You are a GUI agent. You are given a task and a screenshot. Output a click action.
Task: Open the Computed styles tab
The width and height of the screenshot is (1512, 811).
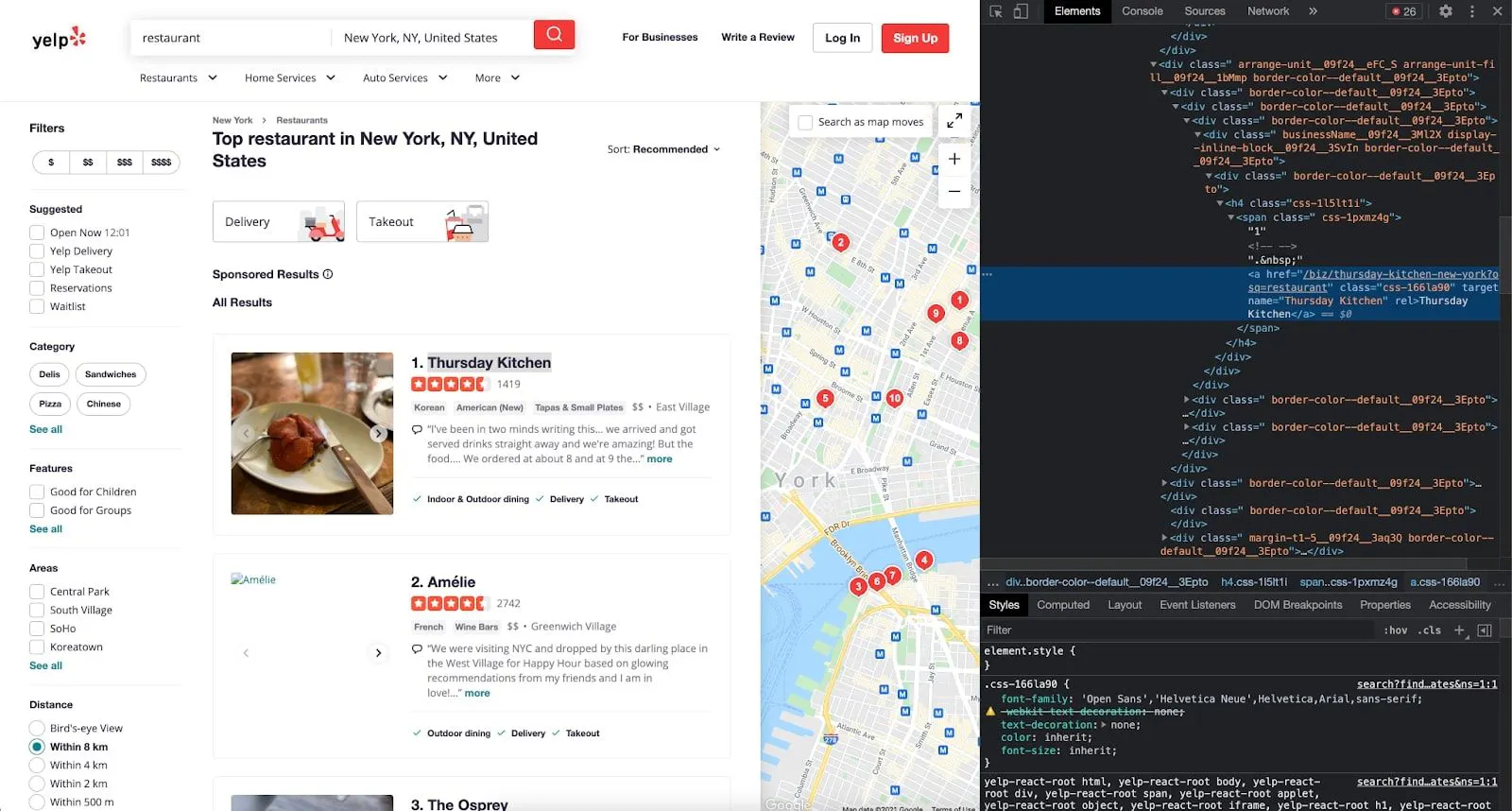pos(1063,605)
